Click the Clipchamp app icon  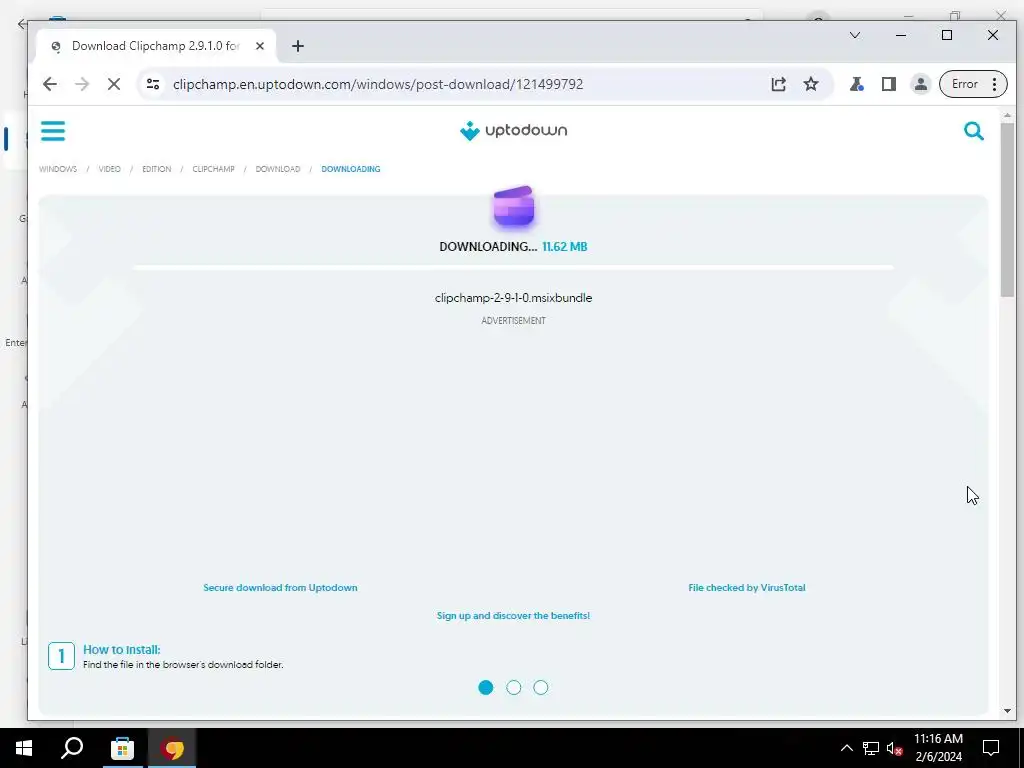514,206
